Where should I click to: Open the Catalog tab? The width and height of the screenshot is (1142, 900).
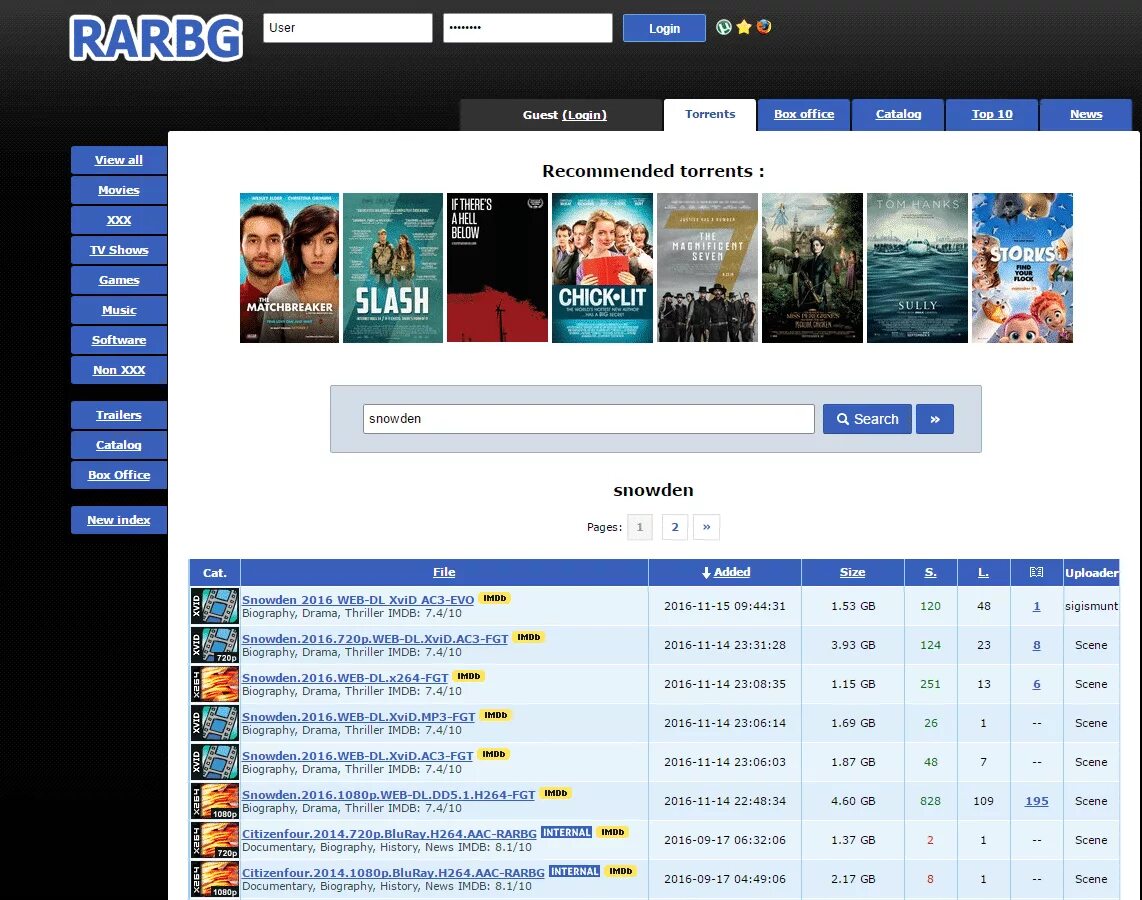pos(898,114)
